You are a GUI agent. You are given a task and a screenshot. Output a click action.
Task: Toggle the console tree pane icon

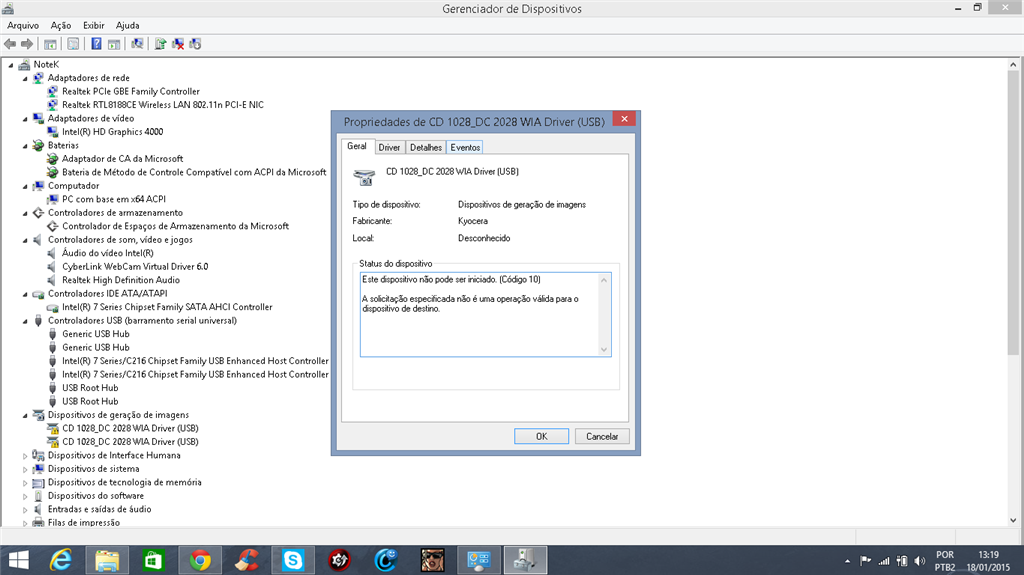coord(50,44)
